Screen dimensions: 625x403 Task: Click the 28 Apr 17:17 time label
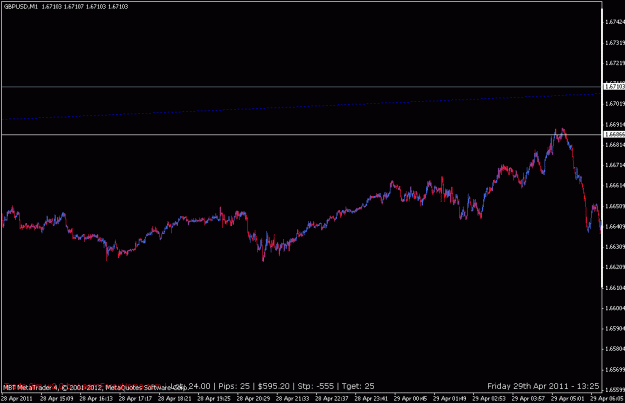(x=135, y=398)
